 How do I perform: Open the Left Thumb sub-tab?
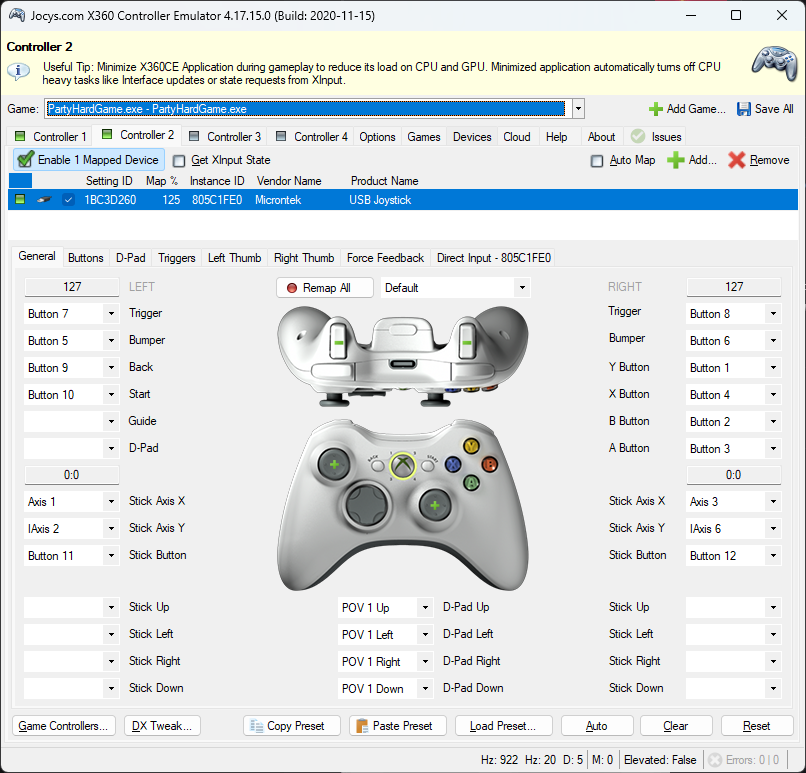[x=234, y=257]
